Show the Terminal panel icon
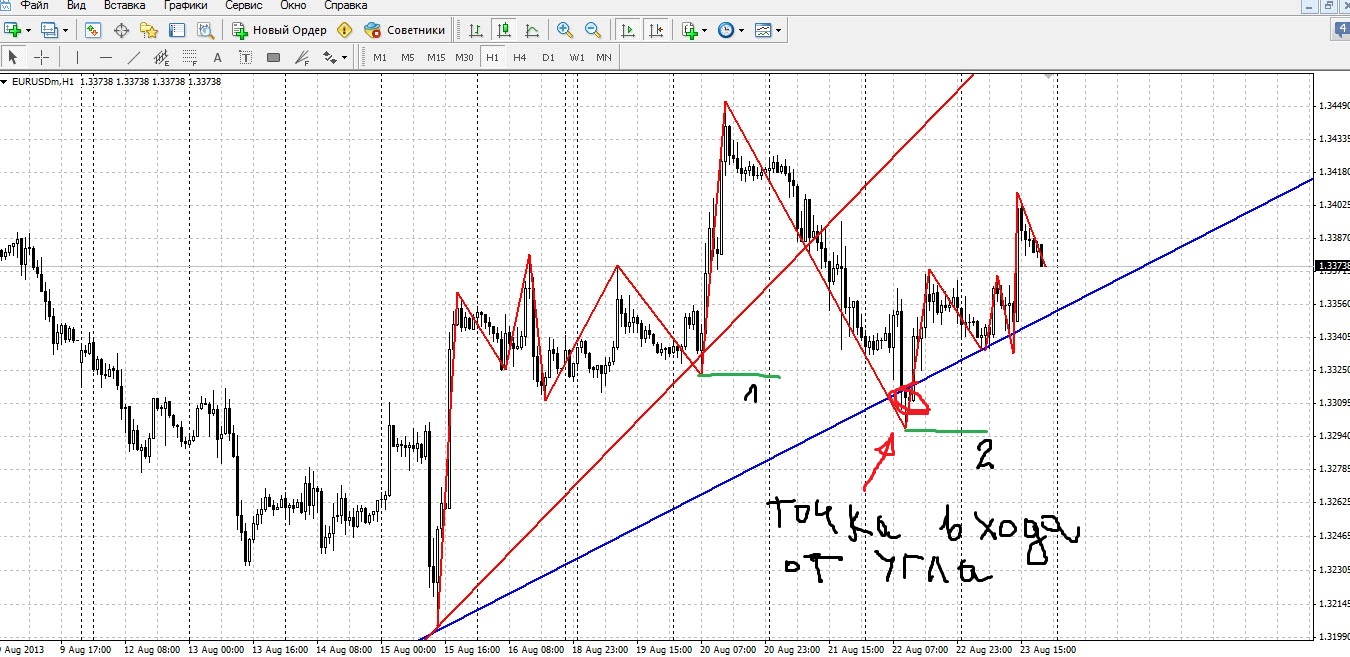The image size is (1350, 657). tap(177, 30)
